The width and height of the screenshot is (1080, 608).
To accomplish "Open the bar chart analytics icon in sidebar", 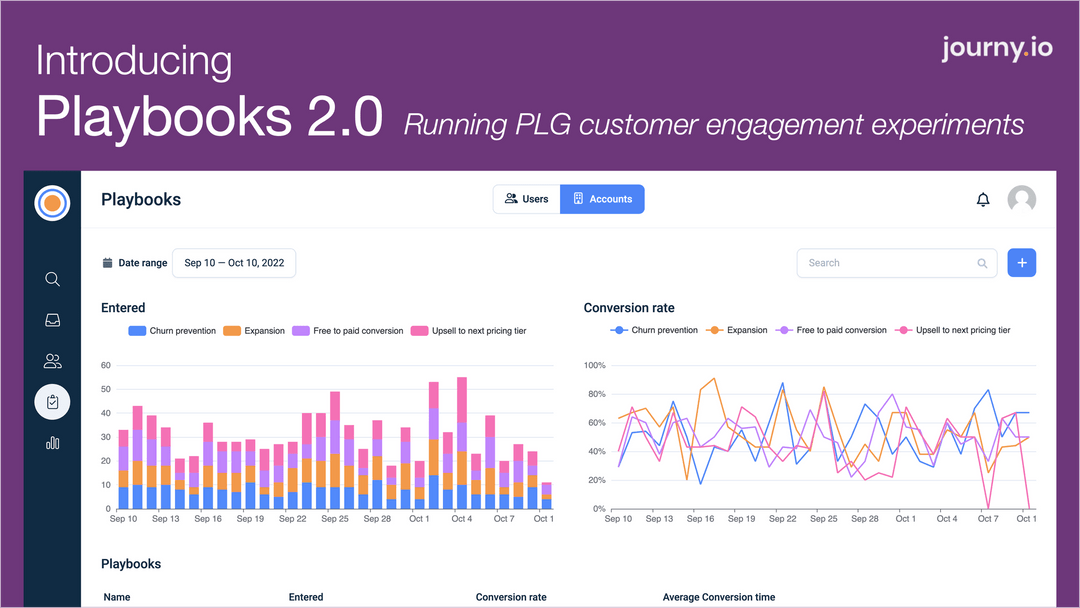I will (52, 443).
